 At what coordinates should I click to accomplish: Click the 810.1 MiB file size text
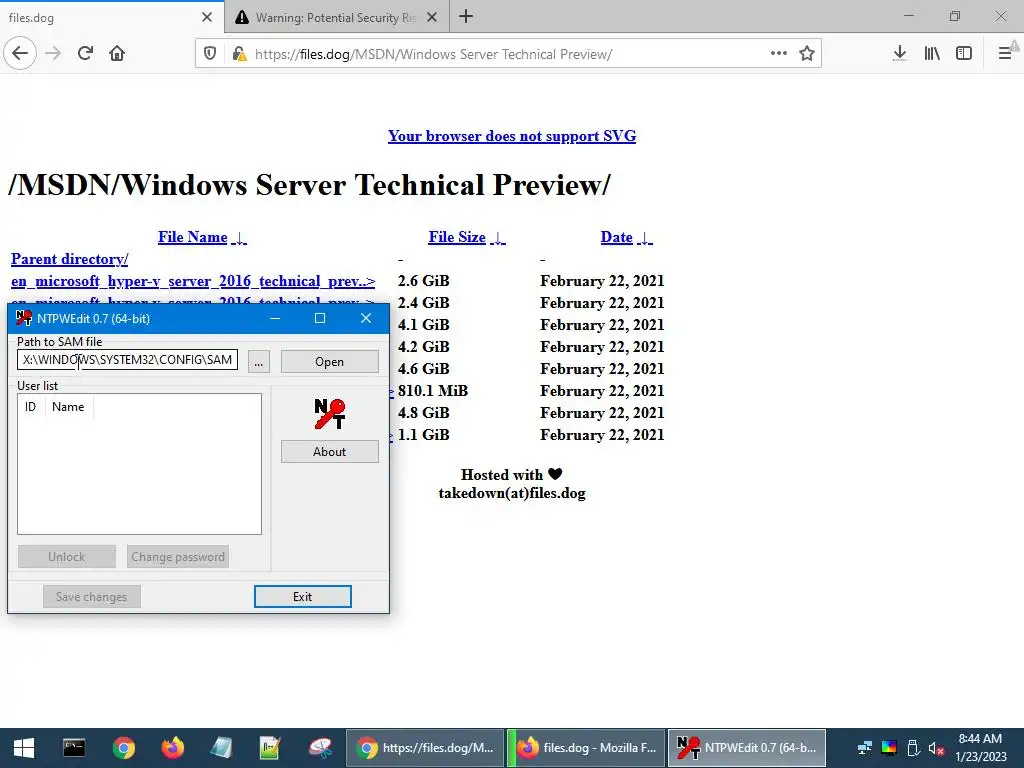tap(432, 391)
